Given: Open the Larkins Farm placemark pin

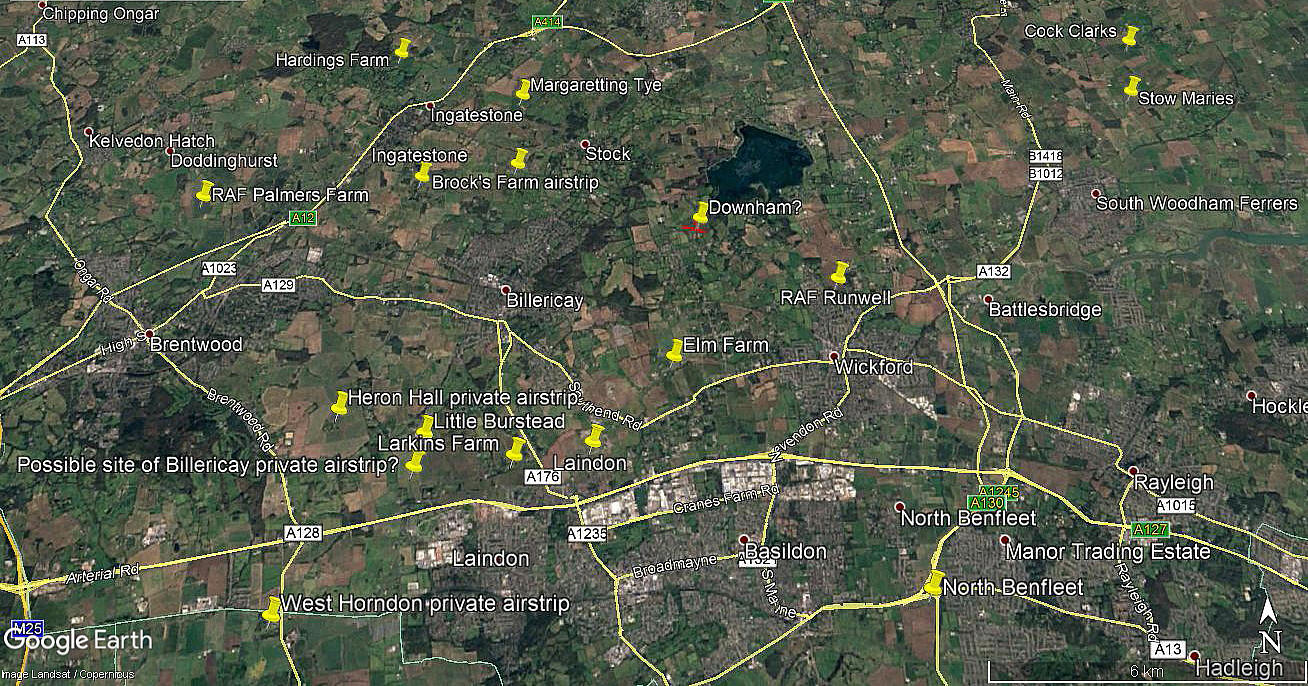Looking at the screenshot, I should point(515,449).
